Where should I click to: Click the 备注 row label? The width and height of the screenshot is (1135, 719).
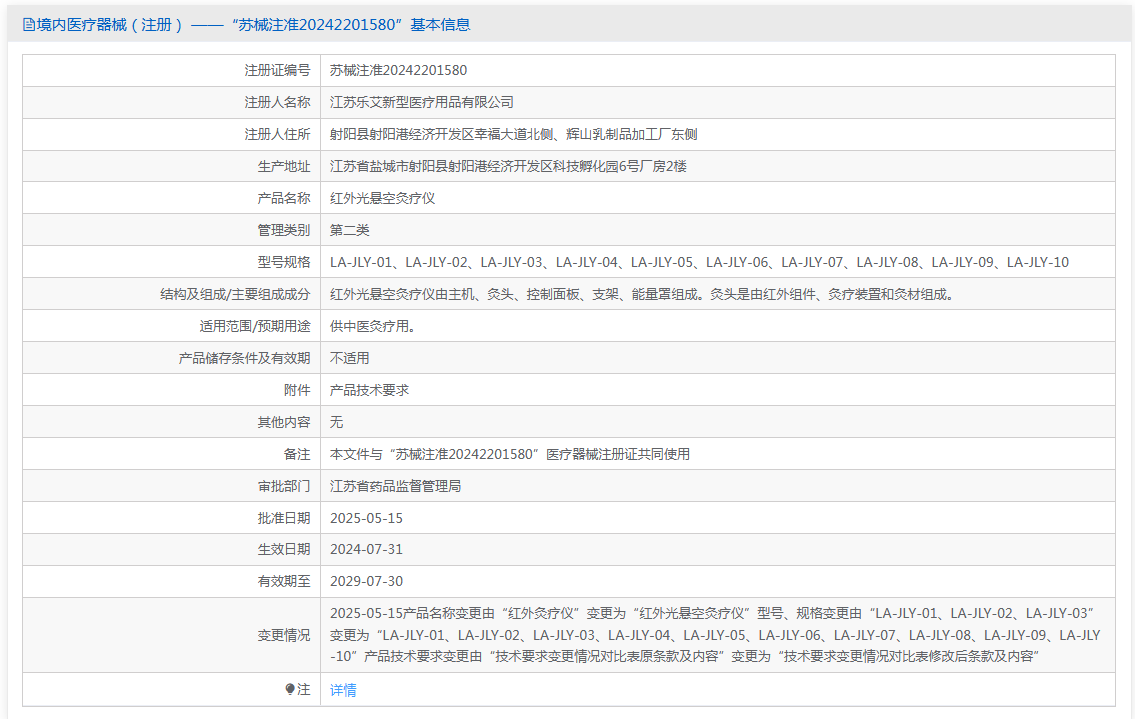coord(297,454)
